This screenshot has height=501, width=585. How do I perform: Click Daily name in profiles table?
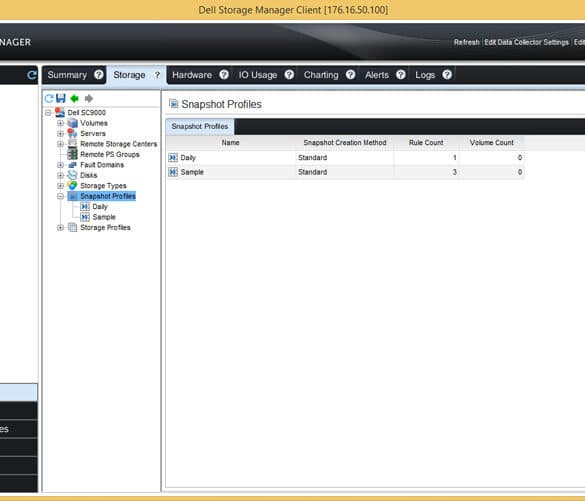(188, 158)
